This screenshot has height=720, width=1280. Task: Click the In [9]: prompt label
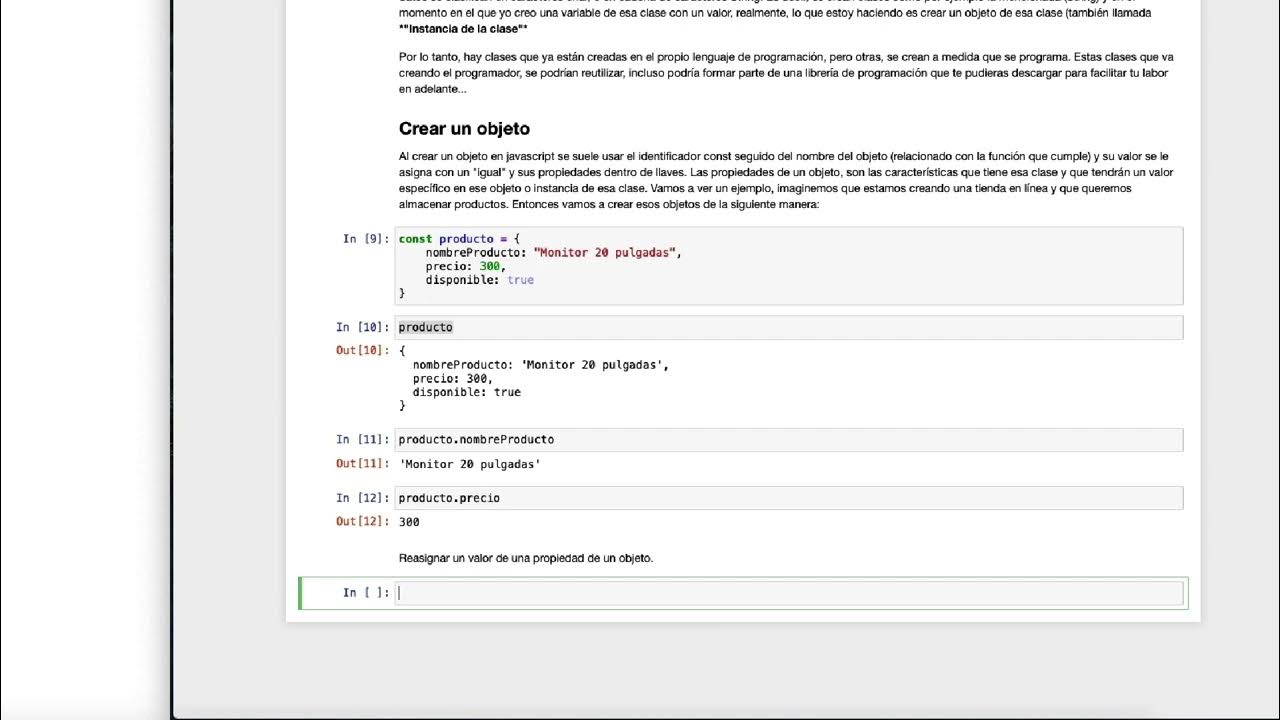click(366, 239)
